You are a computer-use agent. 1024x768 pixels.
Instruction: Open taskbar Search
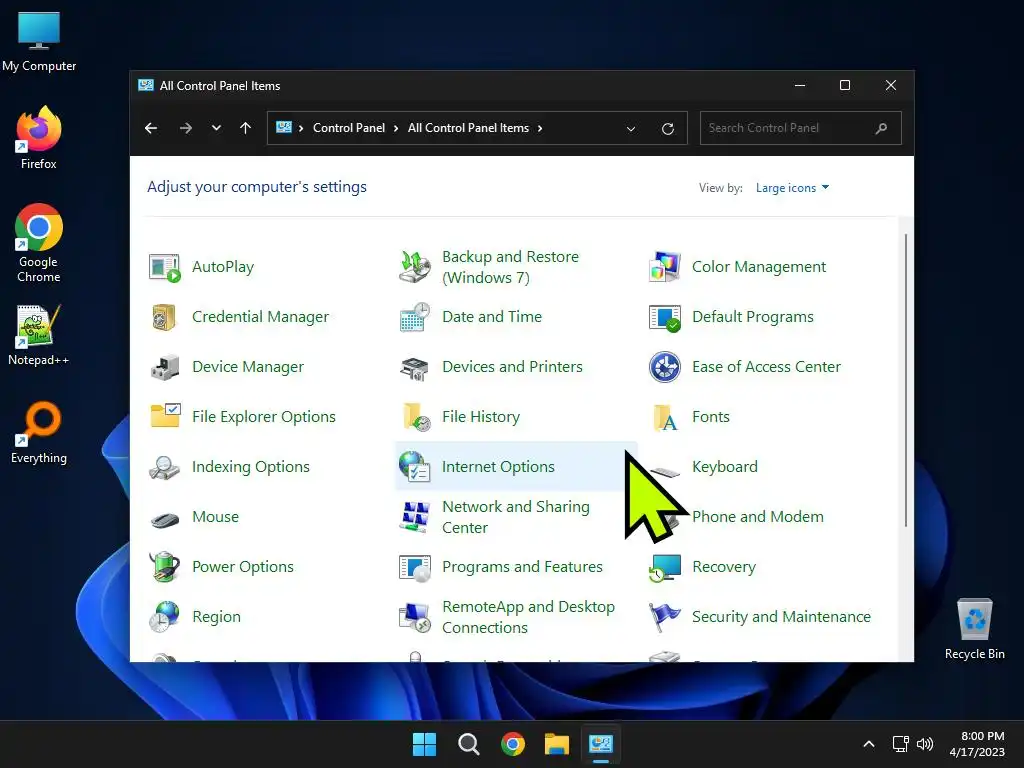tap(469, 744)
